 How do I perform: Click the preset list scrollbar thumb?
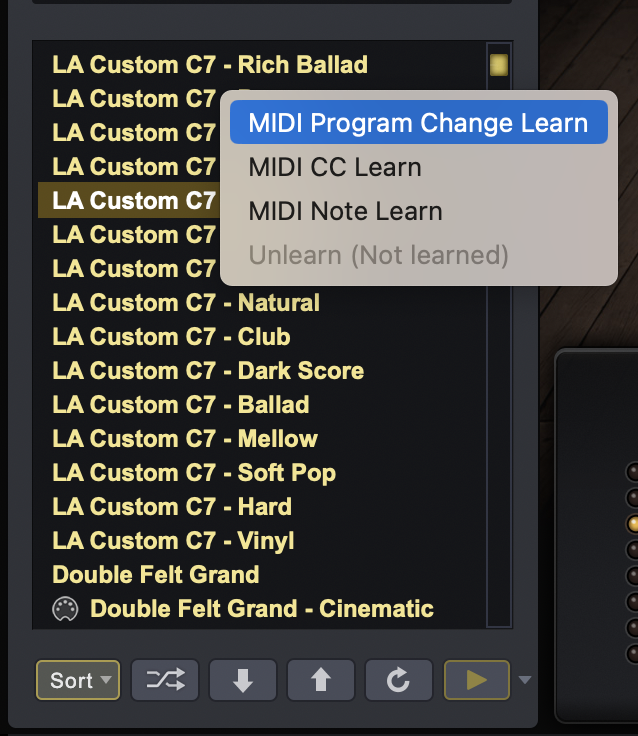(x=499, y=65)
